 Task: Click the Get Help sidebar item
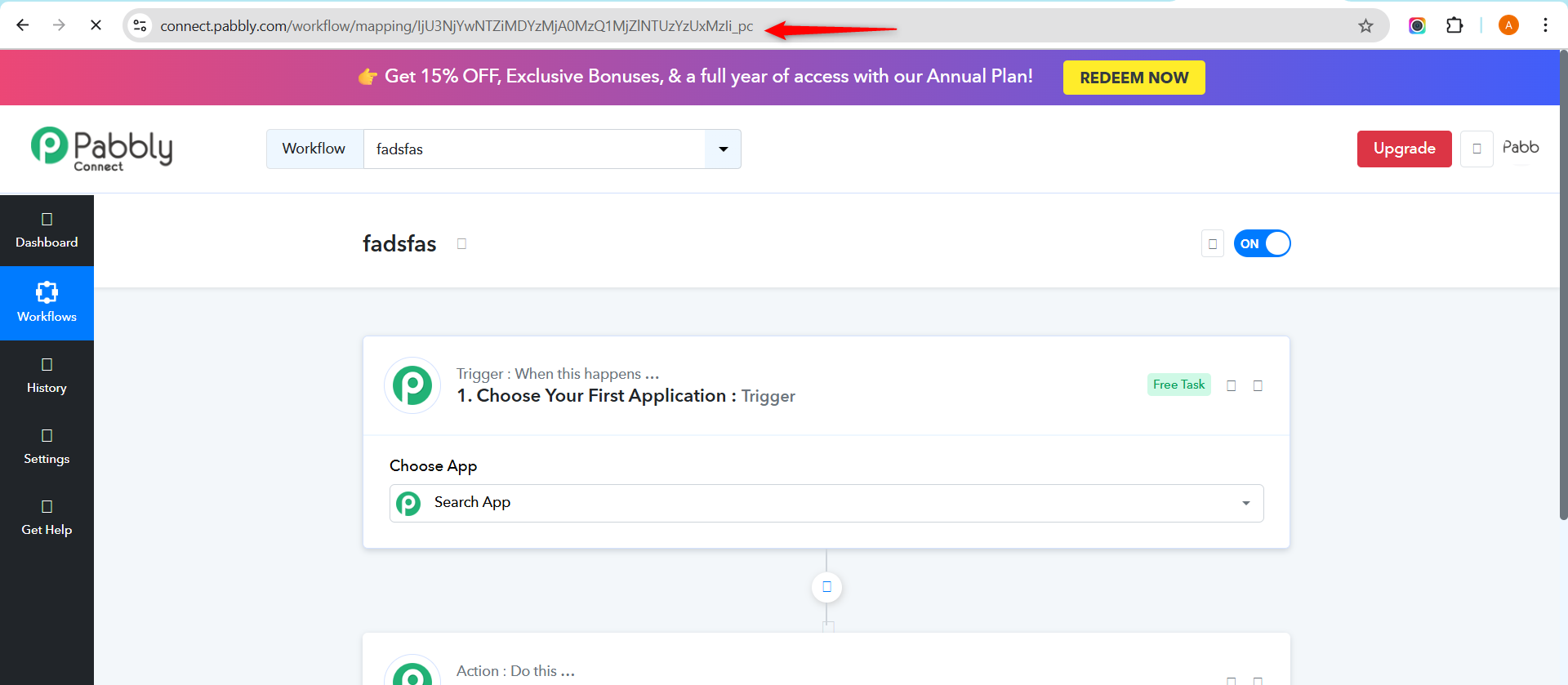[47, 518]
